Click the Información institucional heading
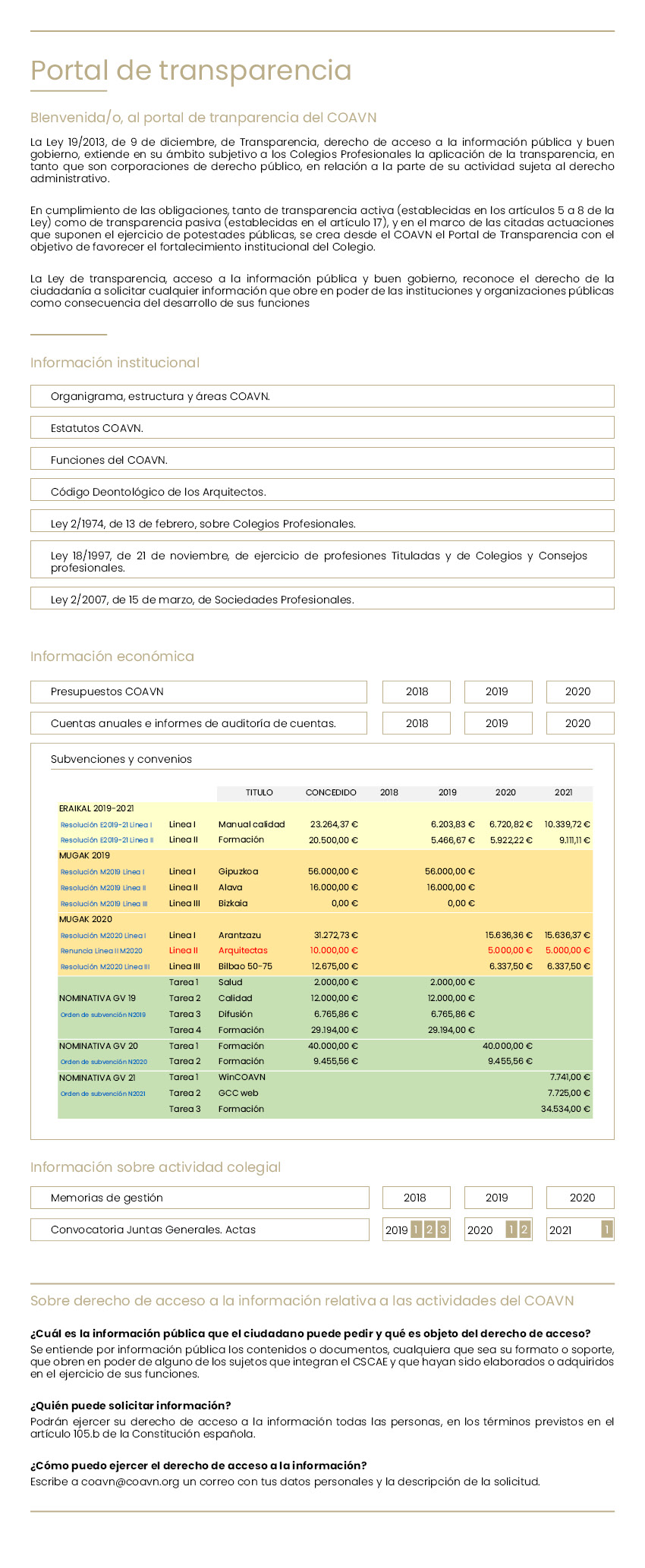Viewport: 645px width, 1568px height. [x=115, y=363]
